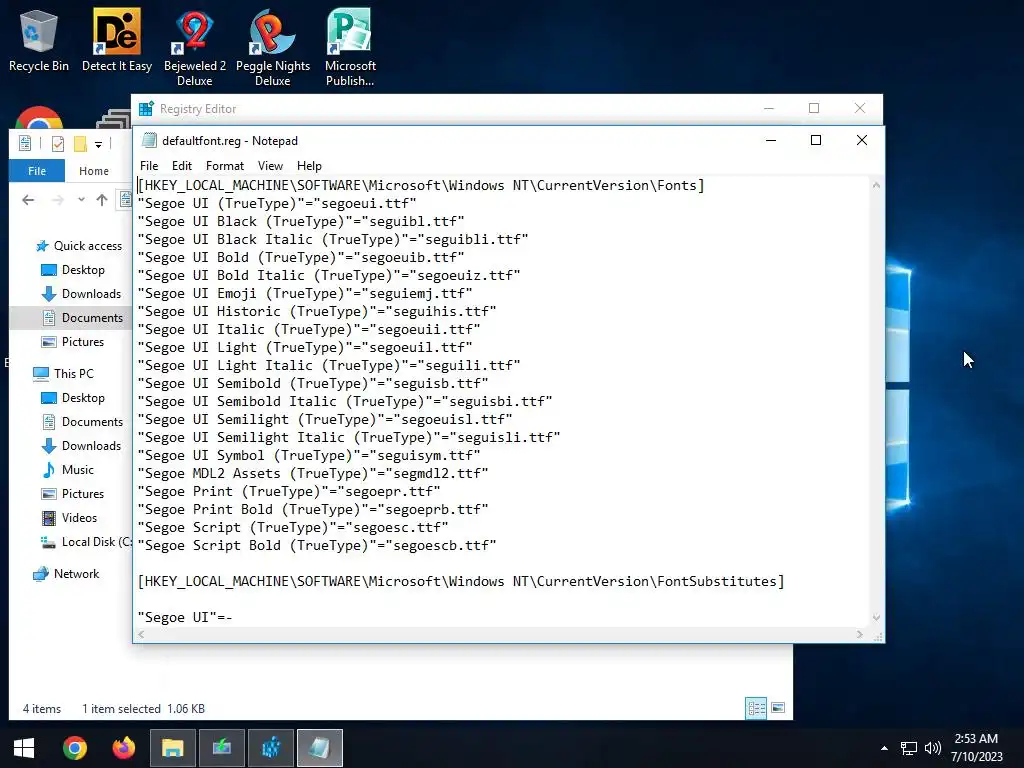Viewport: 1024px width, 768px height.
Task: Click the "Segoe UI Emoji (TrueType)" line
Action: 305,293
